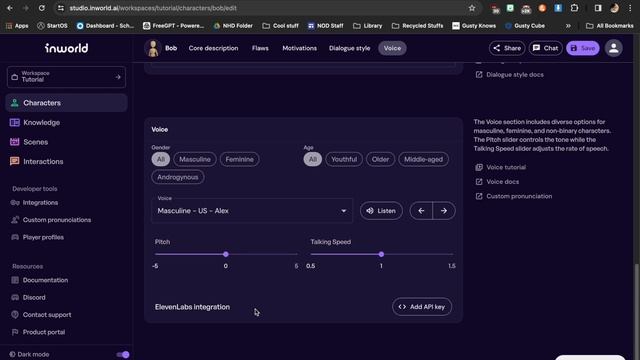Switch to the Core description tab
The width and height of the screenshot is (640, 360).
(x=213, y=48)
